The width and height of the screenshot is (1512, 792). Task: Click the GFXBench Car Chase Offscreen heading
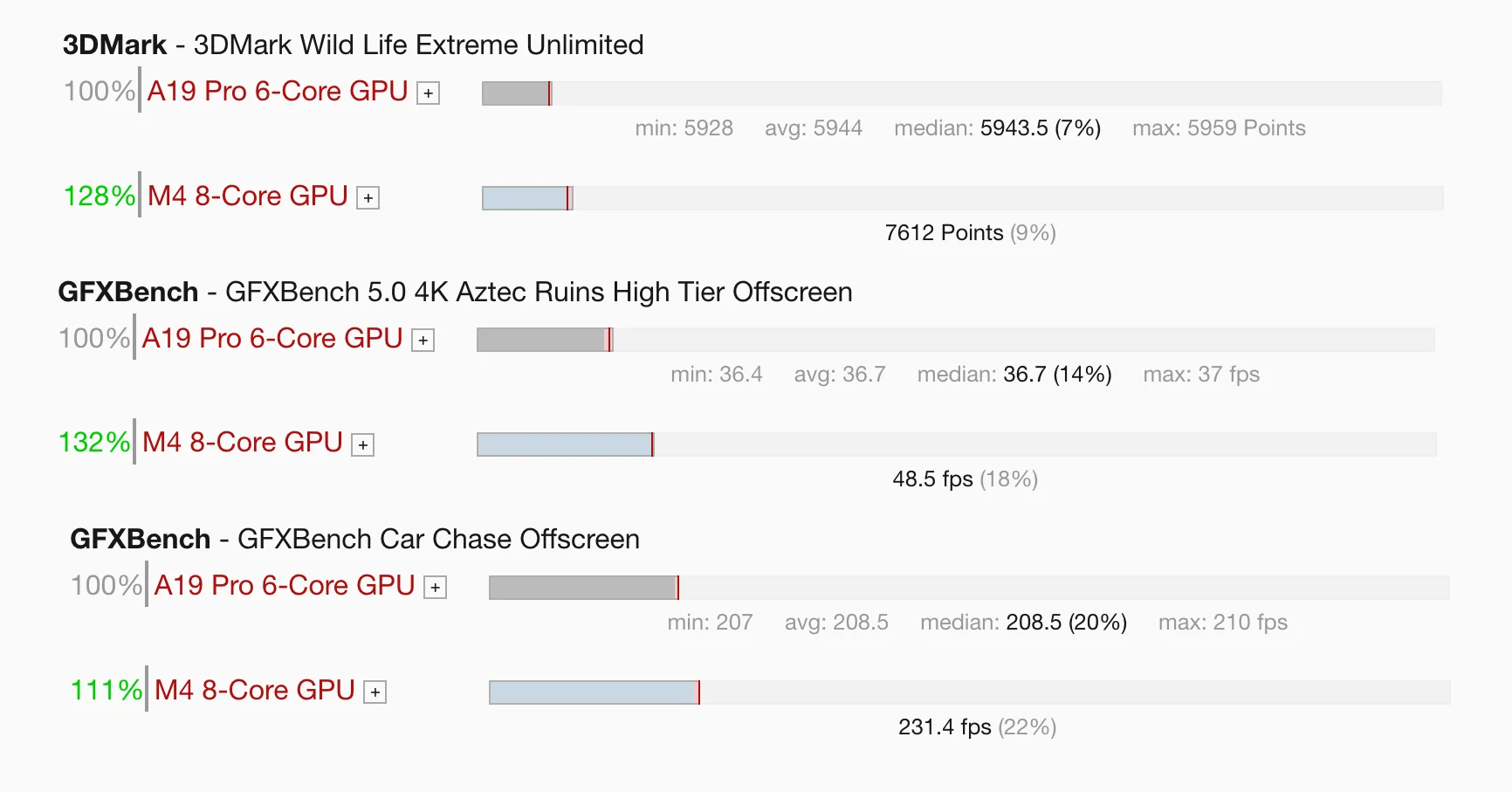tap(354, 539)
